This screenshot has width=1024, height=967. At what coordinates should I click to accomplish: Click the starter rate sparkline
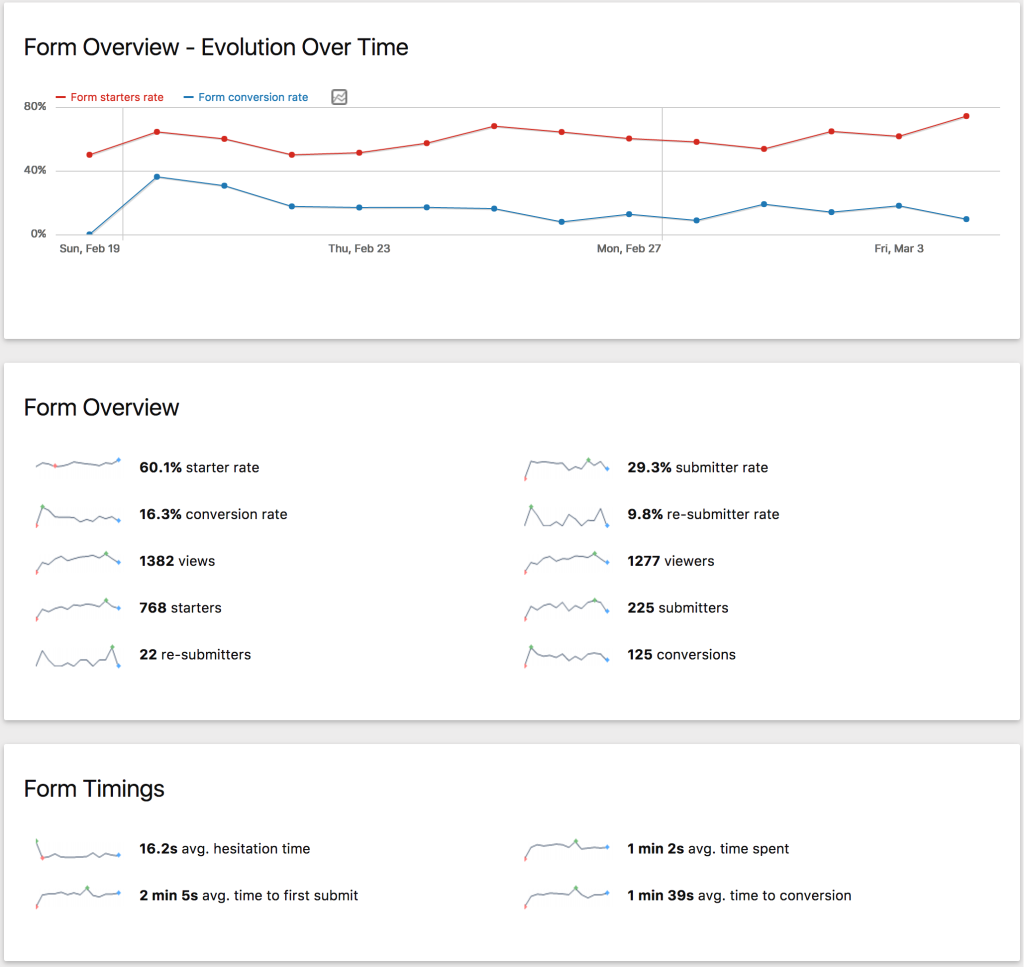pos(78,464)
